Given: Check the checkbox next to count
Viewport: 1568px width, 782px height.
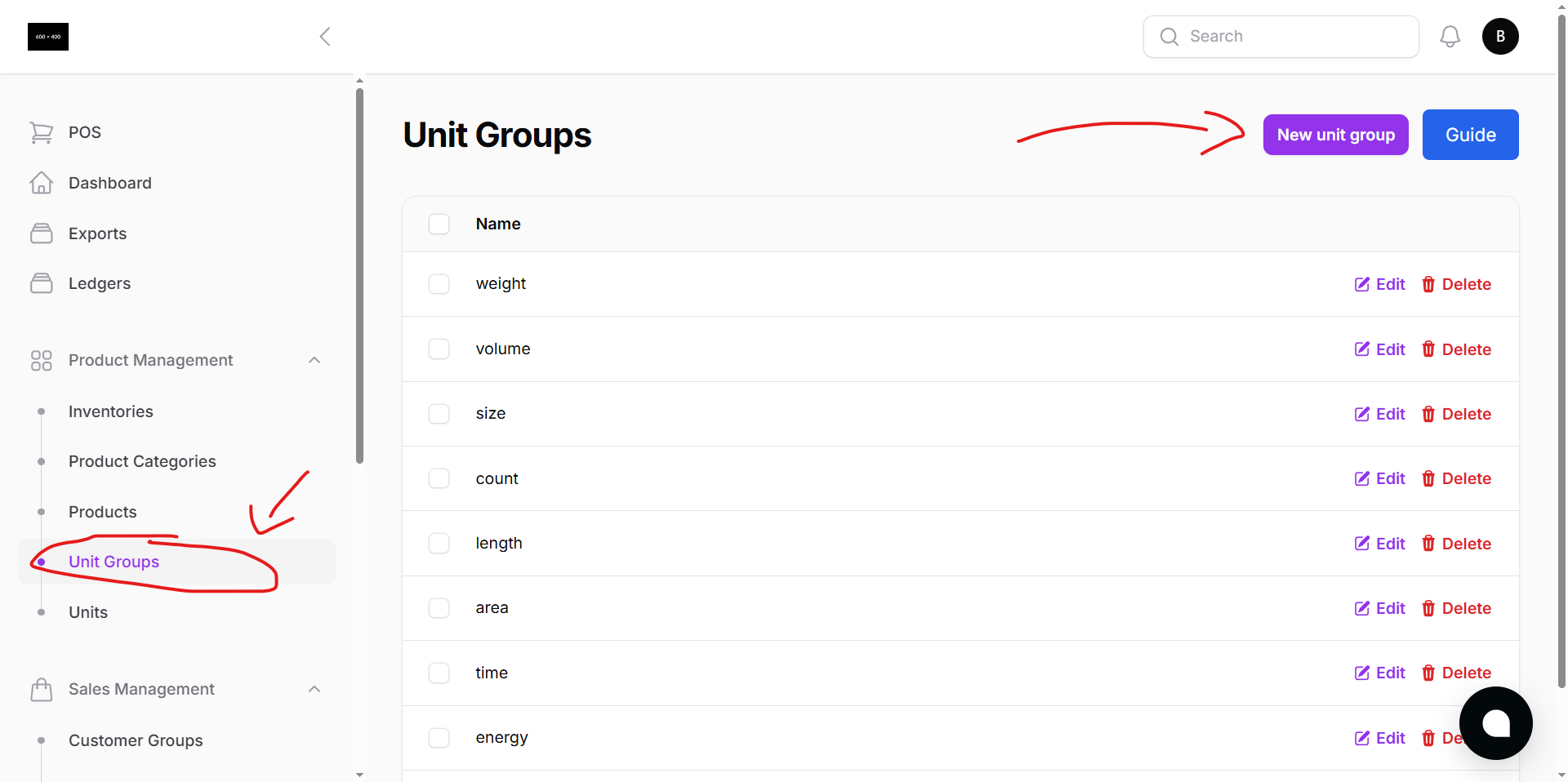Looking at the screenshot, I should [439, 478].
